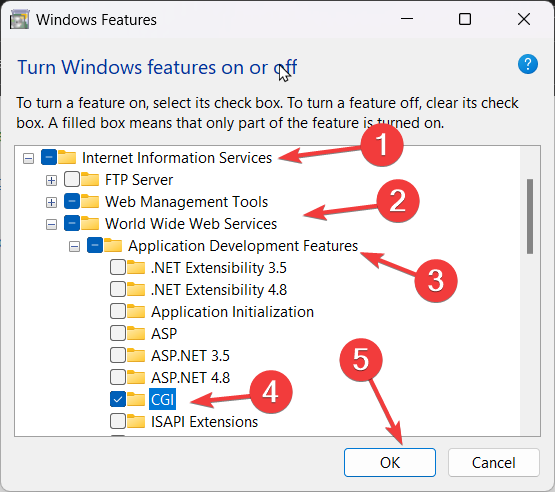Select the Internet Information Services label
Screen dimensions: 555x492
click(177, 158)
